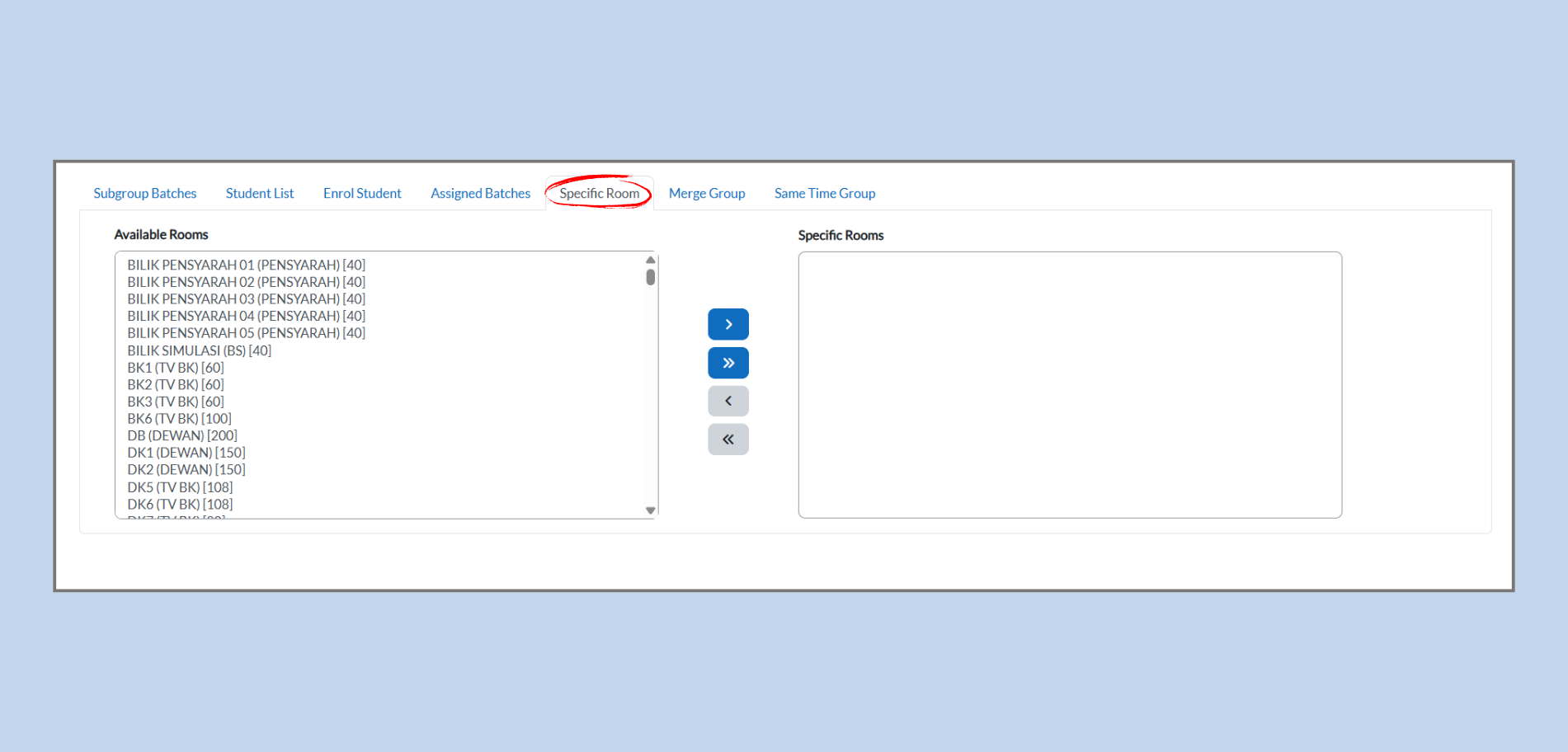Click inside the empty Specific Rooms box
Image resolution: width=1568 pixels, height=752 pixels.
[1069, 384]
